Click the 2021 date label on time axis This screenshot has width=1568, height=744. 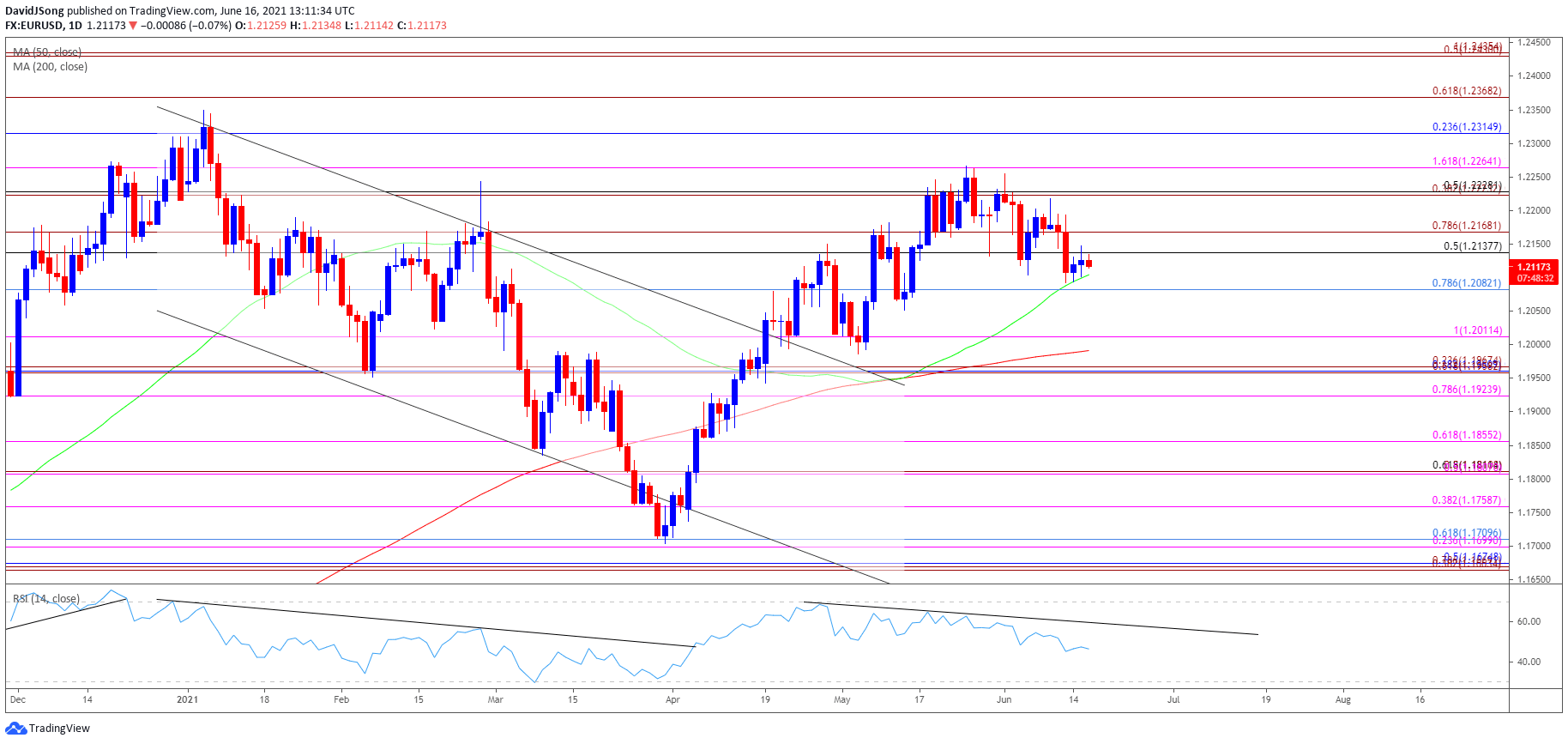[187, 699]
